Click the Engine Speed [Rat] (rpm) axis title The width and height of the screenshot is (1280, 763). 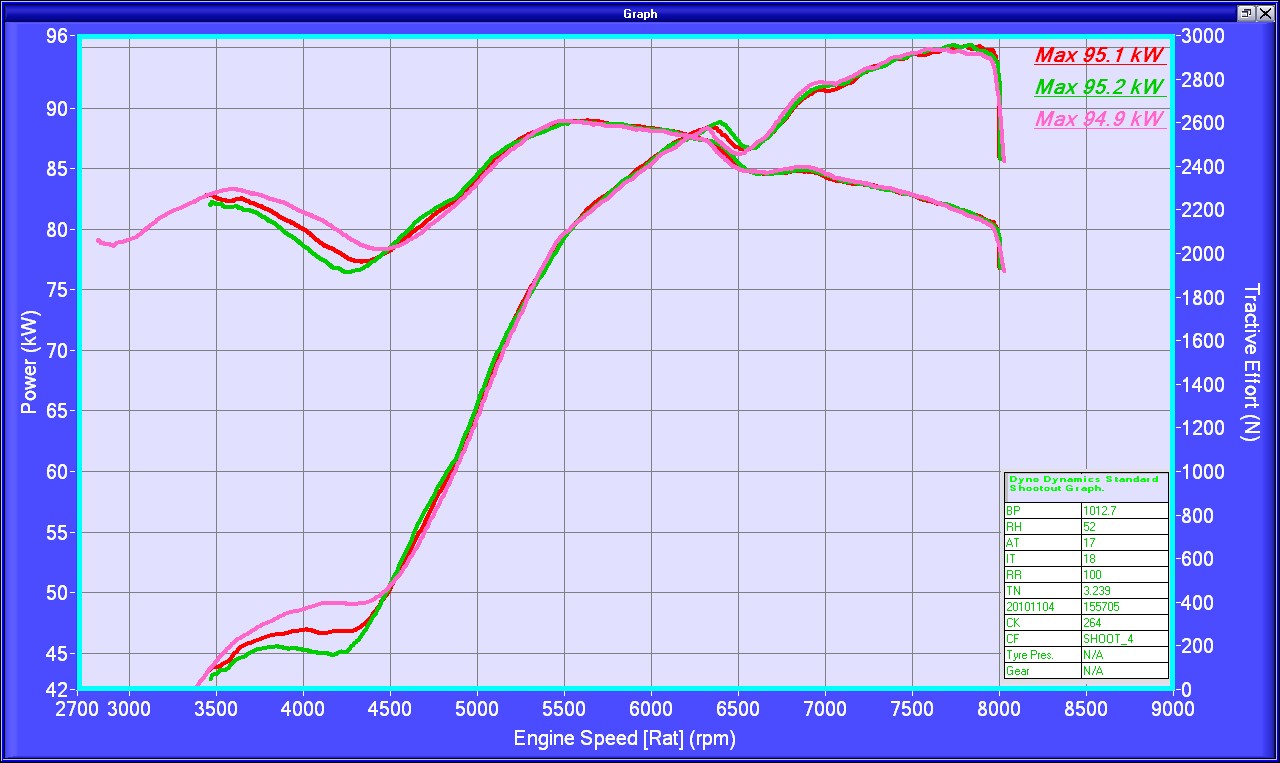pos(625,739)
